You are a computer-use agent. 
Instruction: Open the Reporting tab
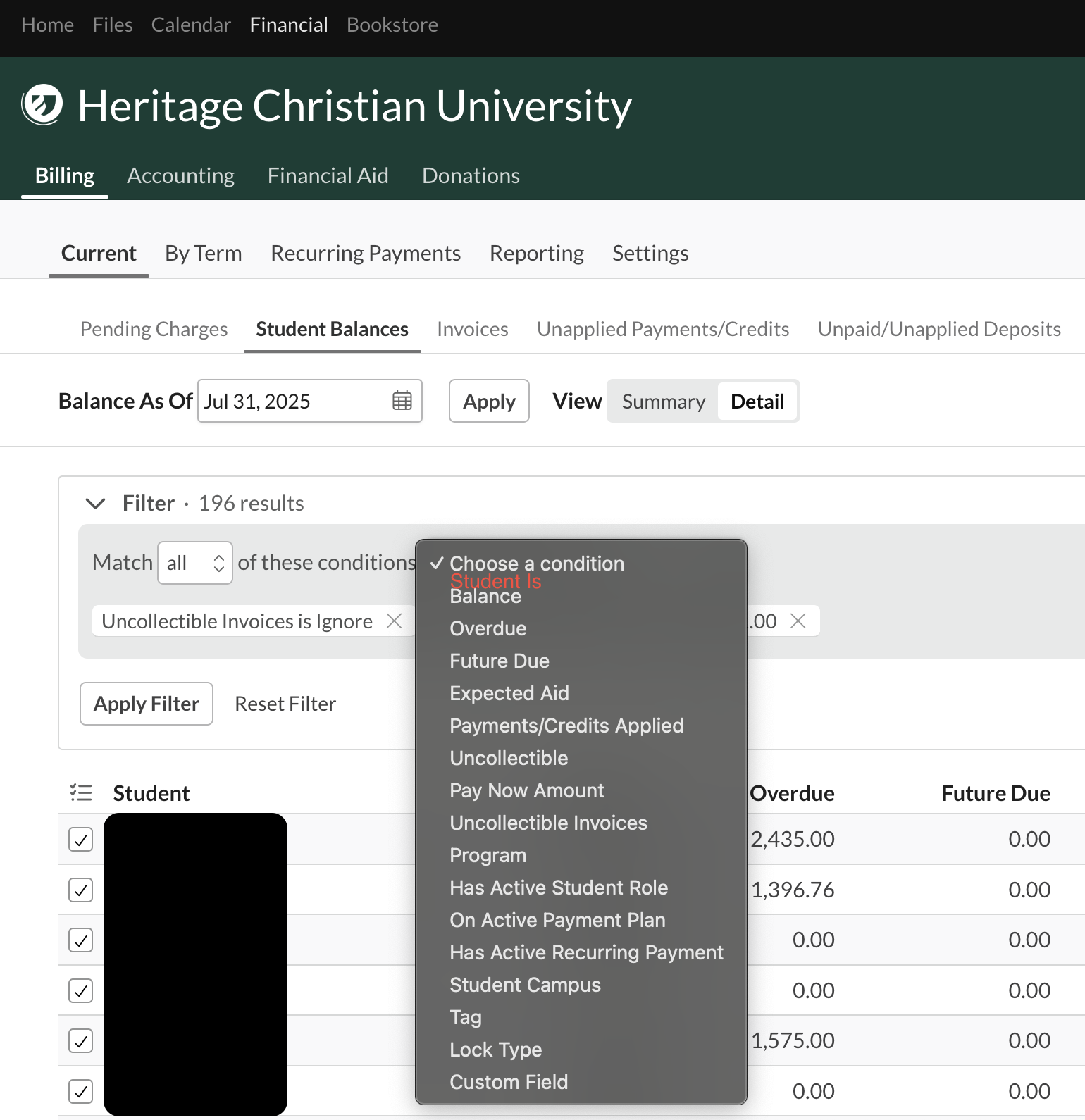pos(537,253)
